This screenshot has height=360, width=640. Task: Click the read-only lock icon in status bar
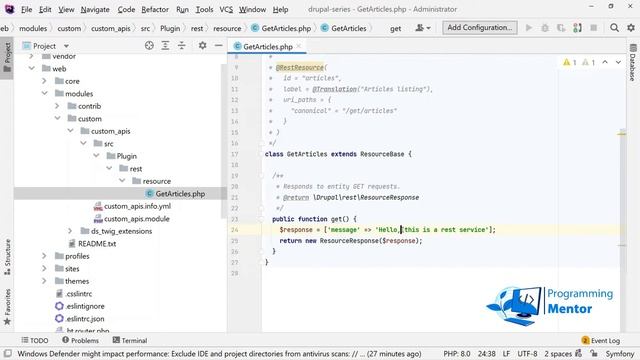tap(594, 353)
